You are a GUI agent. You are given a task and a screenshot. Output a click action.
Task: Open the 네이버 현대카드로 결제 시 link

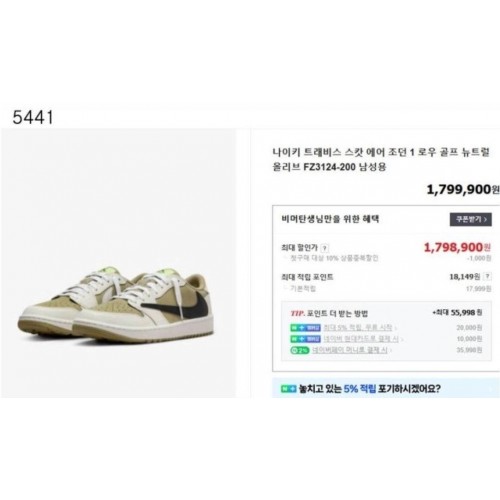click(x=363, y=339)
